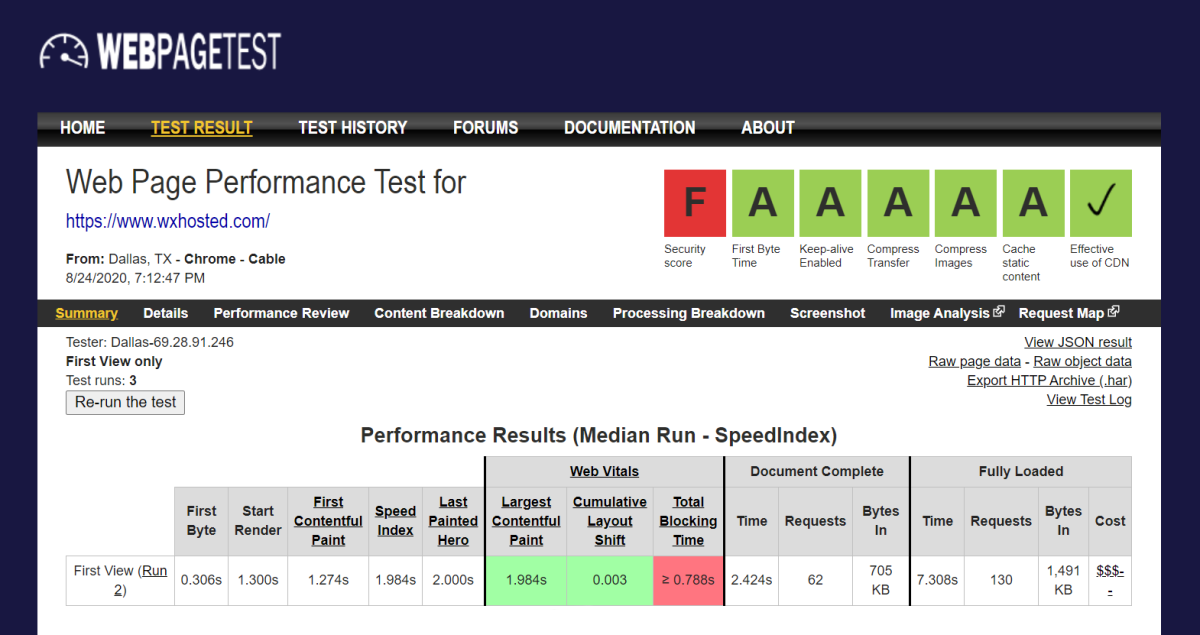Click the Tester: Dallas-69.28.91.246 text

(150, 342)
